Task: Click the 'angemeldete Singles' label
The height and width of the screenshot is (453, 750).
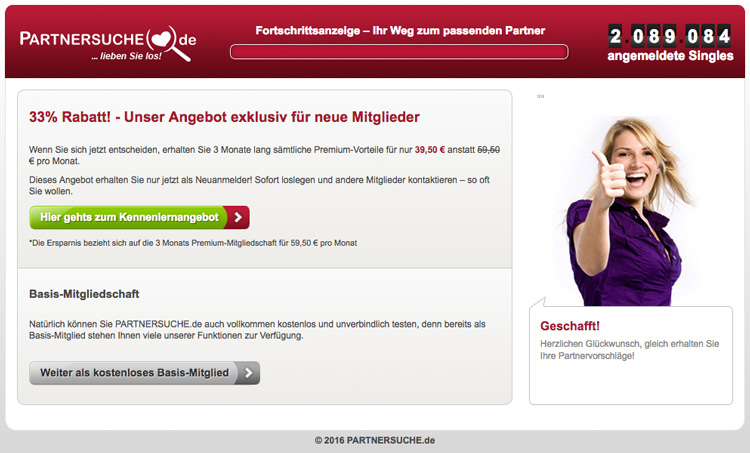Action: point(670,56)
